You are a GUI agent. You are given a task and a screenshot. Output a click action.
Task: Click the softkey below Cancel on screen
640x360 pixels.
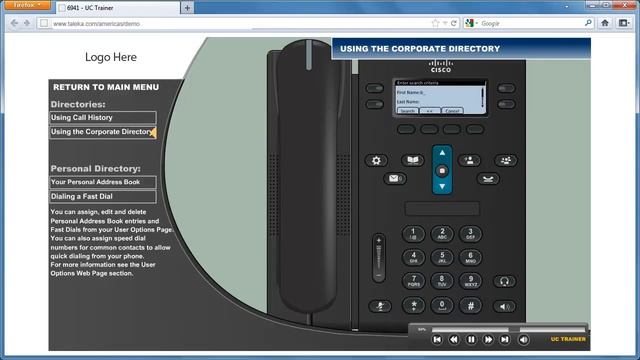coord(452,129)
